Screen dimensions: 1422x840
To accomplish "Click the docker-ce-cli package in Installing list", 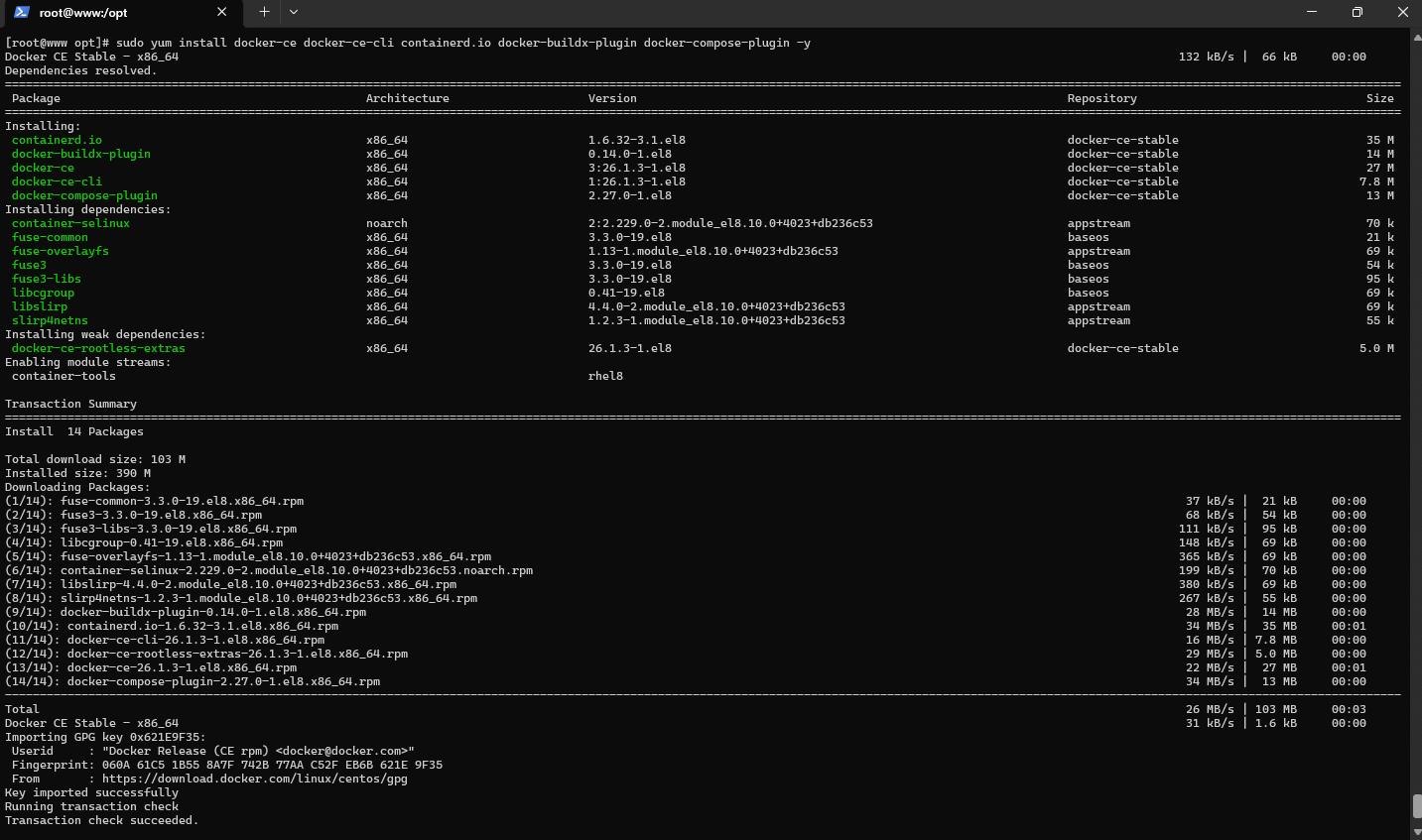I will click(57, 181).
